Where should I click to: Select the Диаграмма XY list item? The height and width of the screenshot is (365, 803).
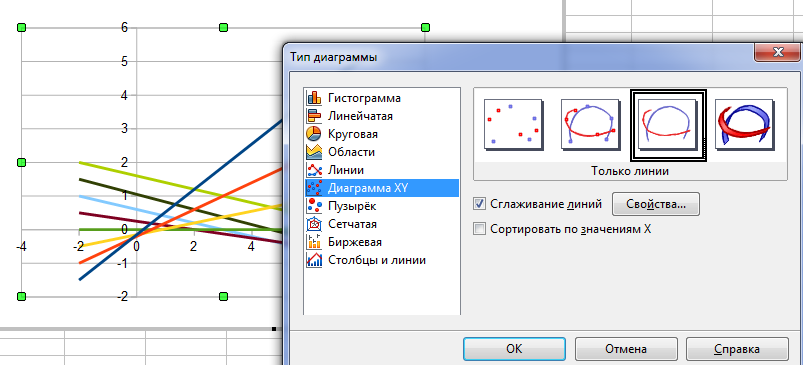[x=382, y=188]
